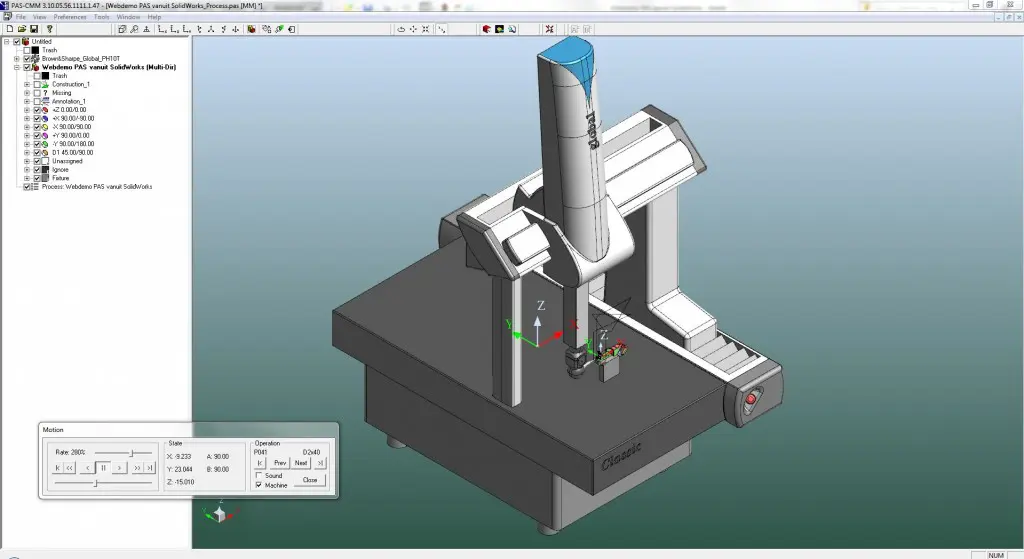
Task: Enable the Construction_1 checkbox
Action: pos(37,84)
